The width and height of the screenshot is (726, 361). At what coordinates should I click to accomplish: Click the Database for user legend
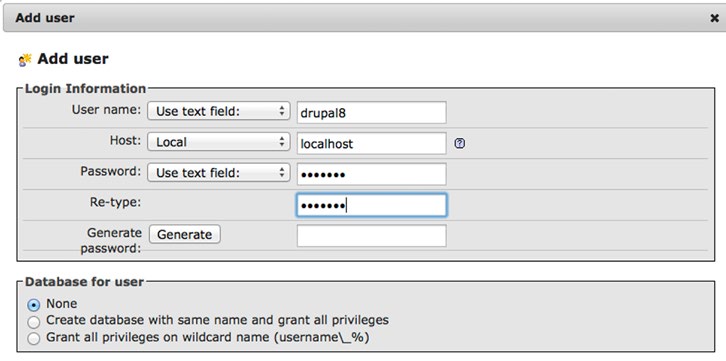(x=84, y=282)
